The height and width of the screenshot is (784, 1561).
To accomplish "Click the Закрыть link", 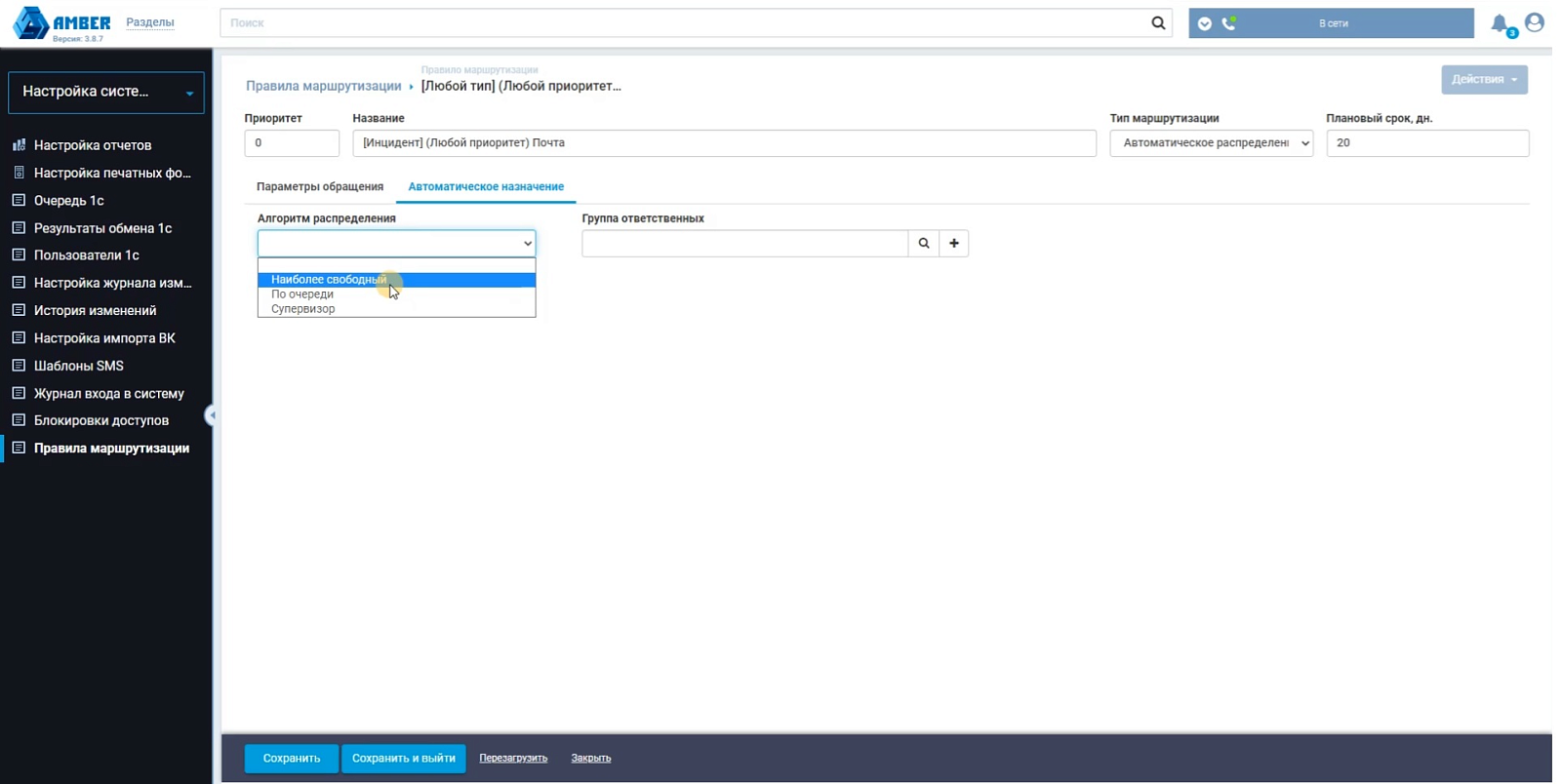I will coord(591,758).
